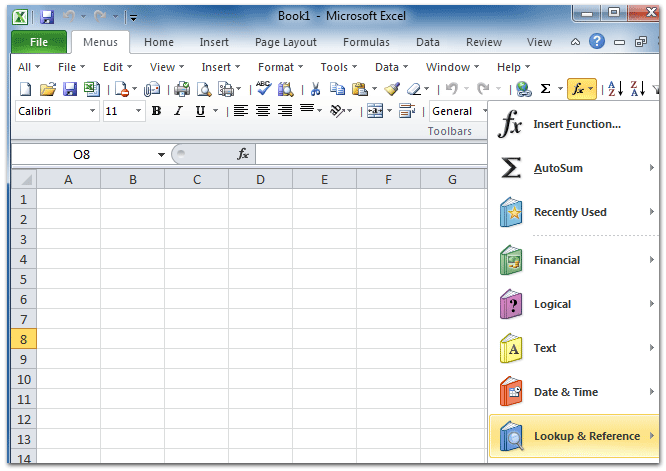
Task: Click the New blank workbook icon
Action: tap(26, 89)
